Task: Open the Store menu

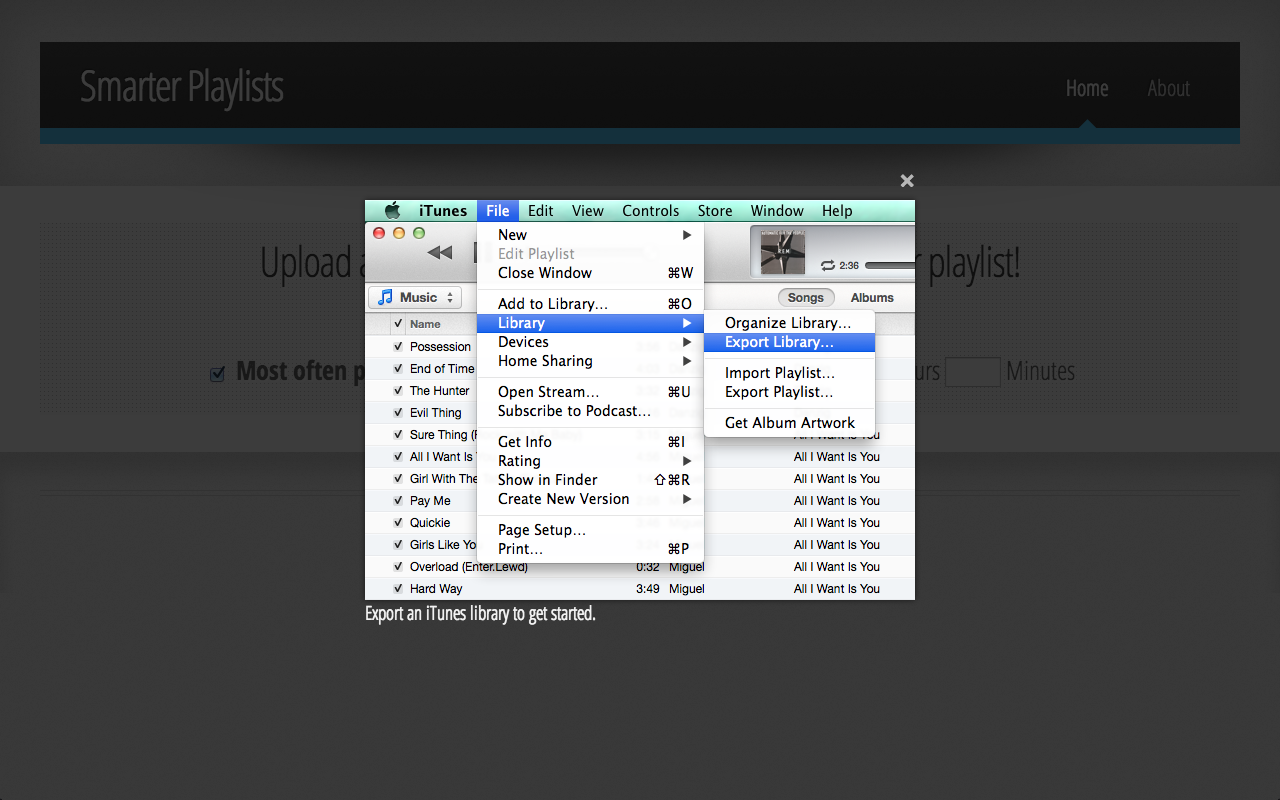Action: coord(715,211)
